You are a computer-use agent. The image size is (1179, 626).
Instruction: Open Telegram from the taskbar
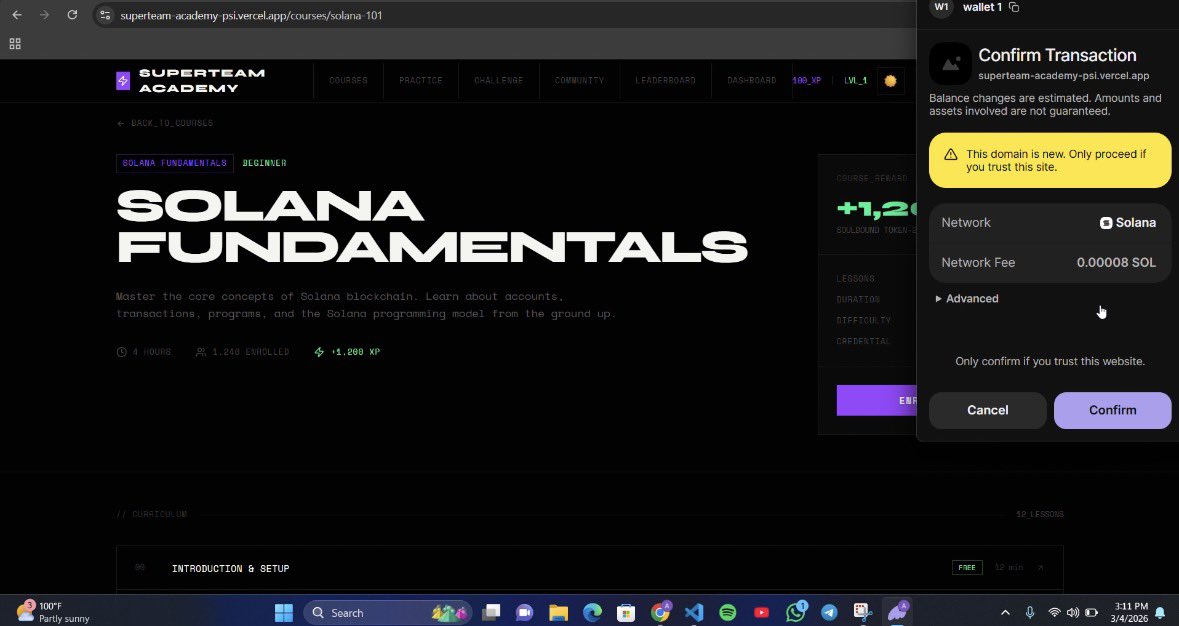[829, 612]
